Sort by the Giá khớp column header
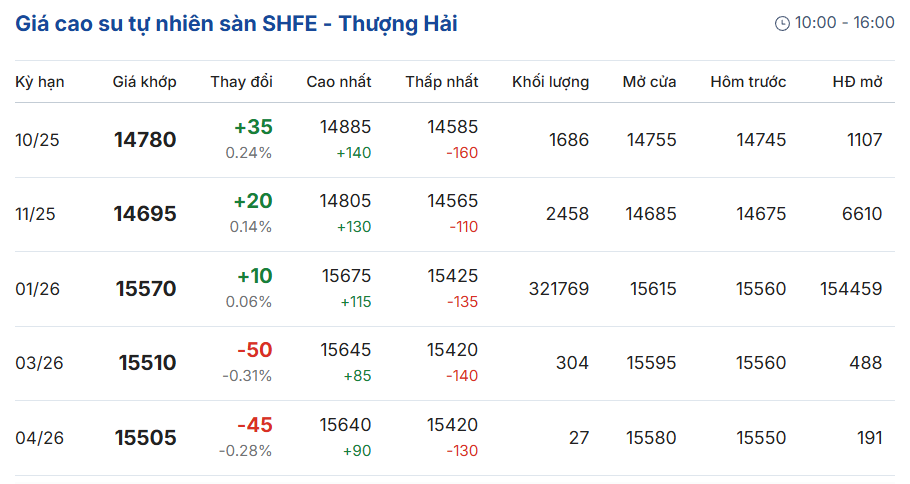This screenshot has width=910, height=484. (x=144, y=82)
